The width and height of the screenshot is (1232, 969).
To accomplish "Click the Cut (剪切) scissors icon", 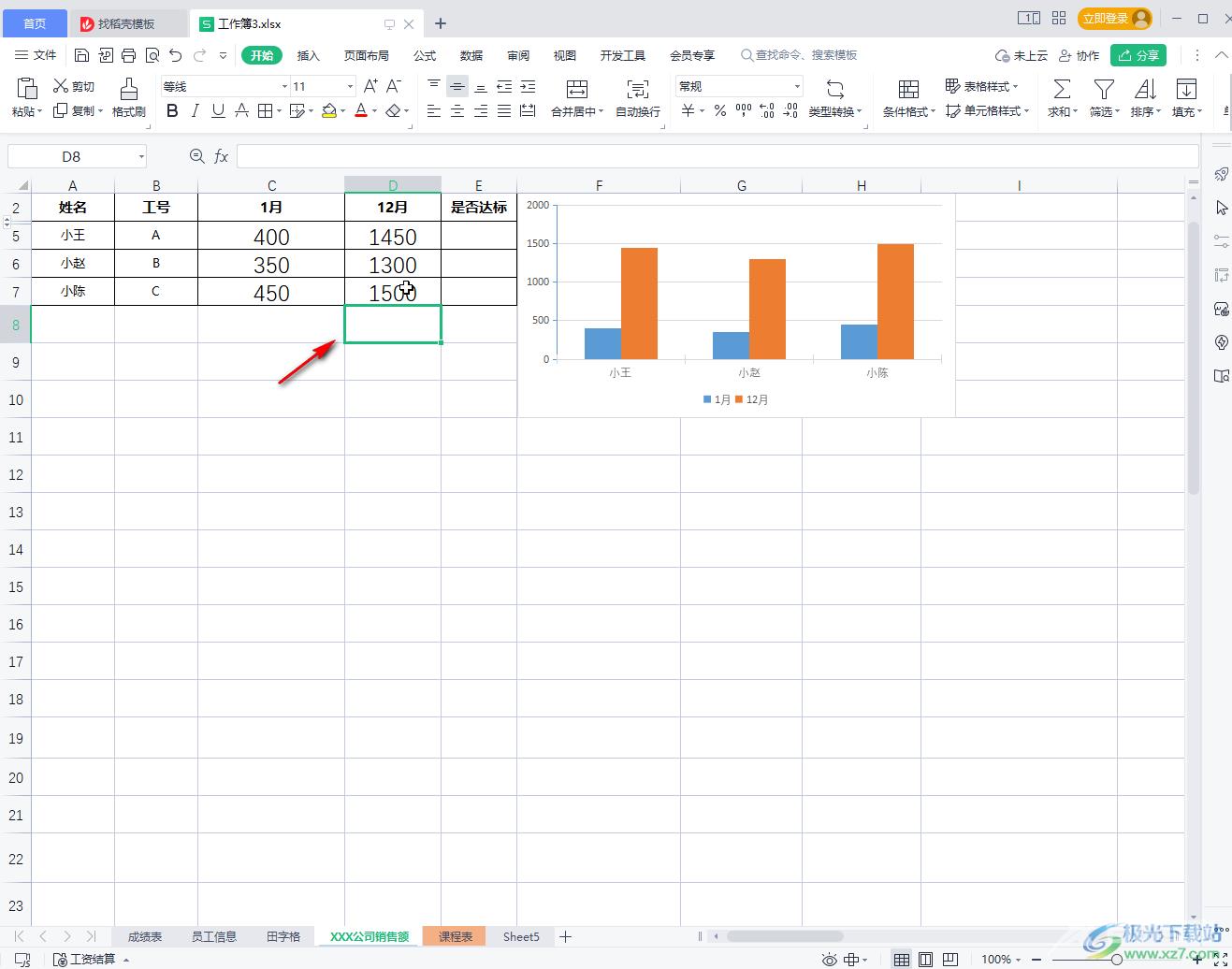I will (61, 86).
